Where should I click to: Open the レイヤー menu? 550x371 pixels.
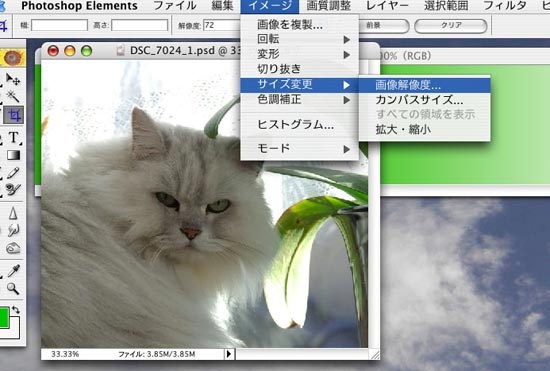(387, 6)
